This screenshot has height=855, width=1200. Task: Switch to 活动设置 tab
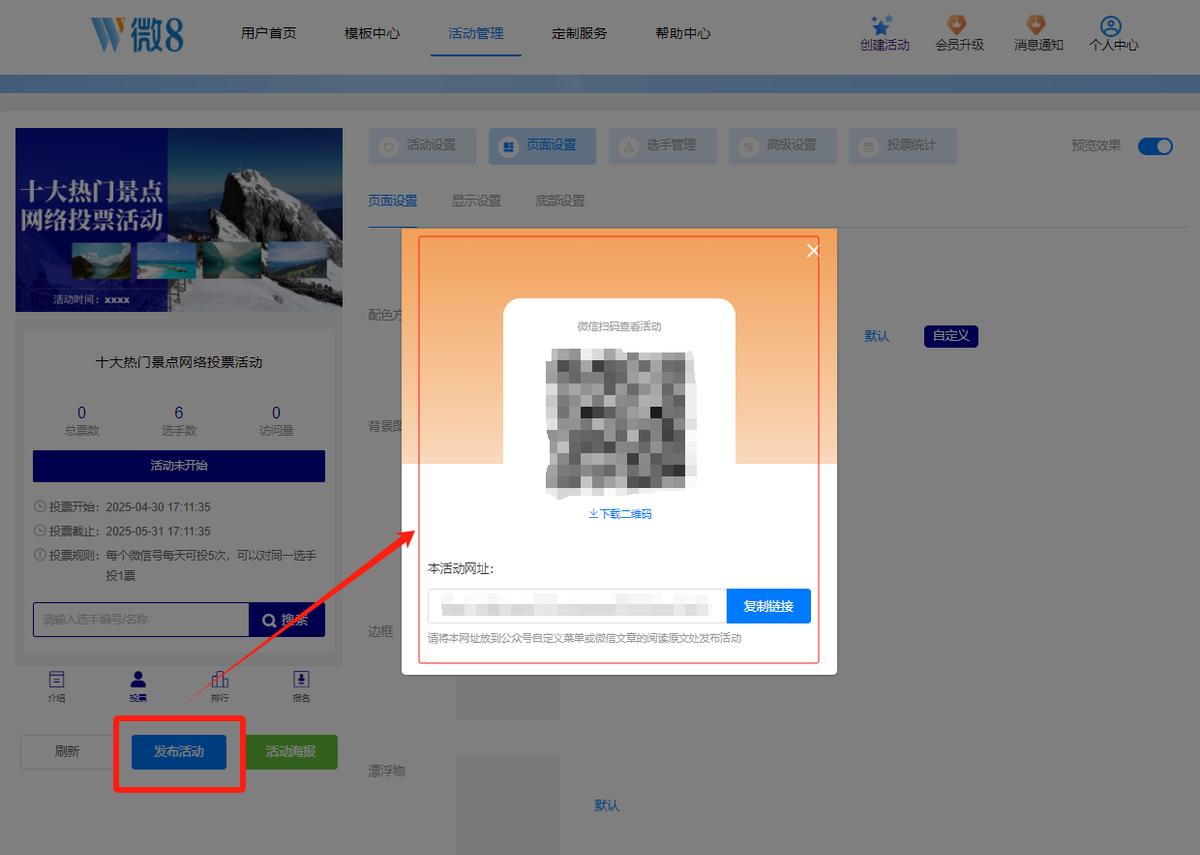click(x=422, y=146)
